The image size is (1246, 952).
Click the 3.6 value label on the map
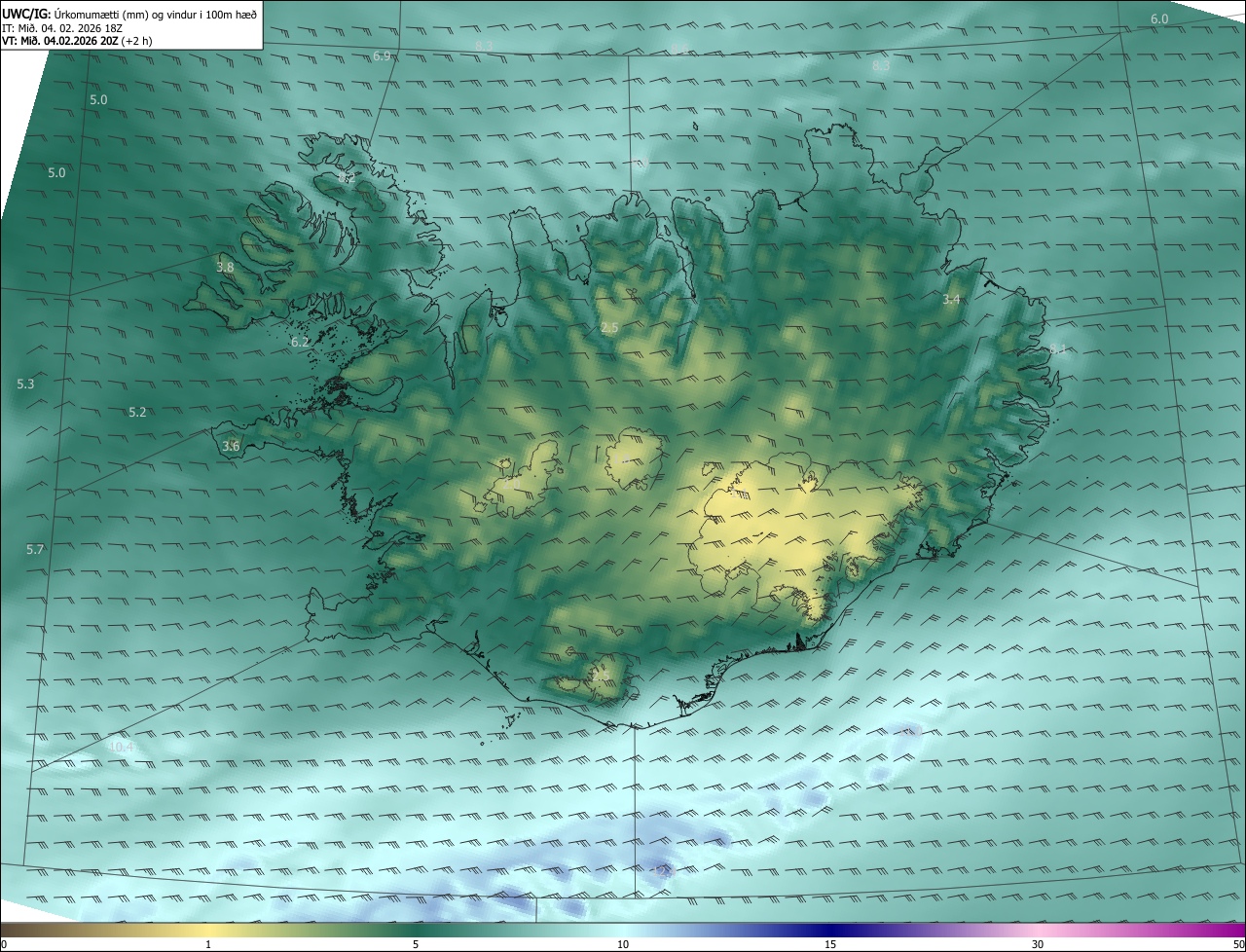click(x=231, y=446)
